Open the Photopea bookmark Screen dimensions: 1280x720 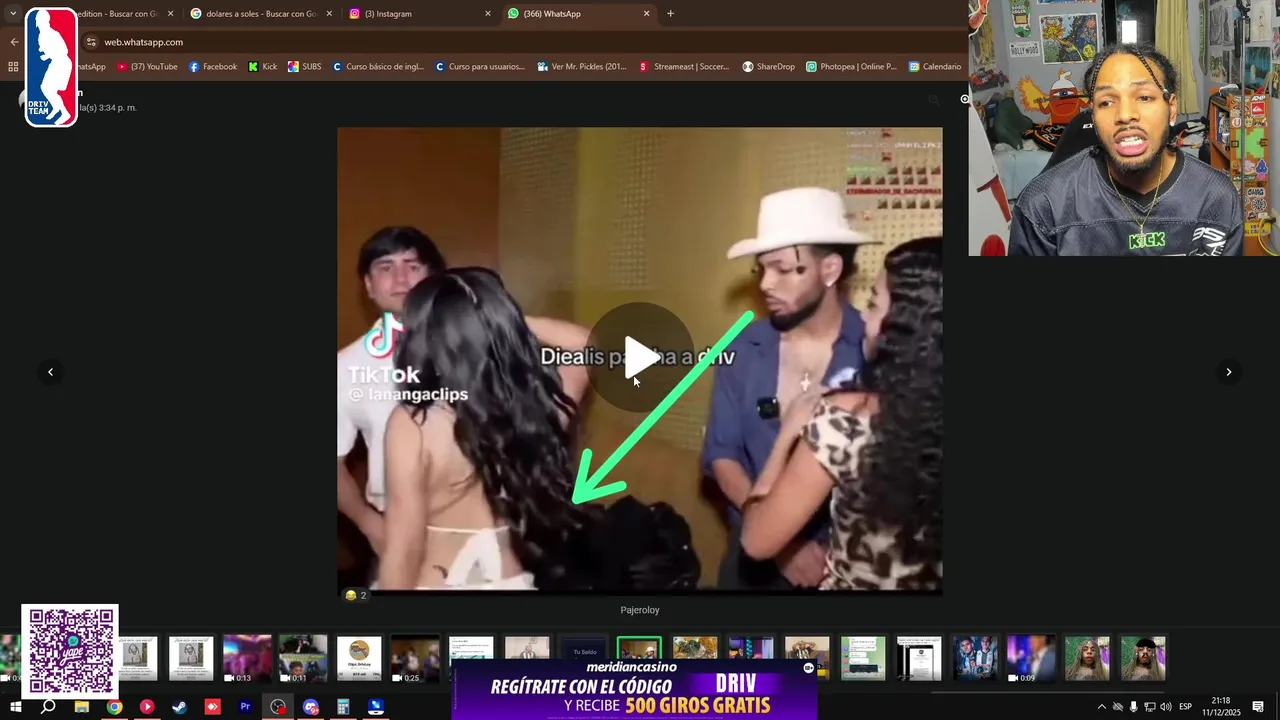pyautogui.click(x=851, y=67)
